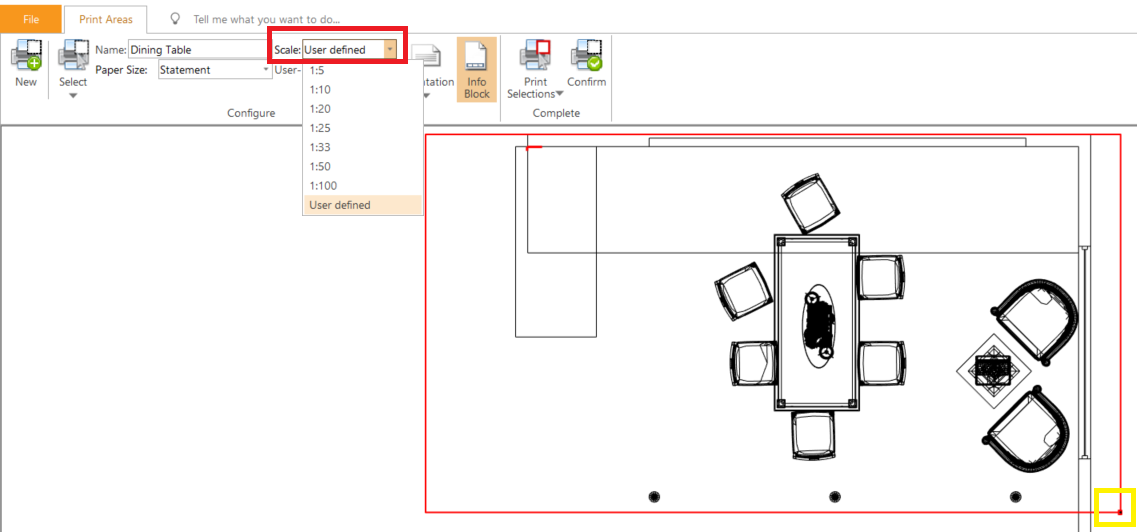1137x532 pixels.
Task: Choose scale 1:25 from the list
Action: [363, 128]
